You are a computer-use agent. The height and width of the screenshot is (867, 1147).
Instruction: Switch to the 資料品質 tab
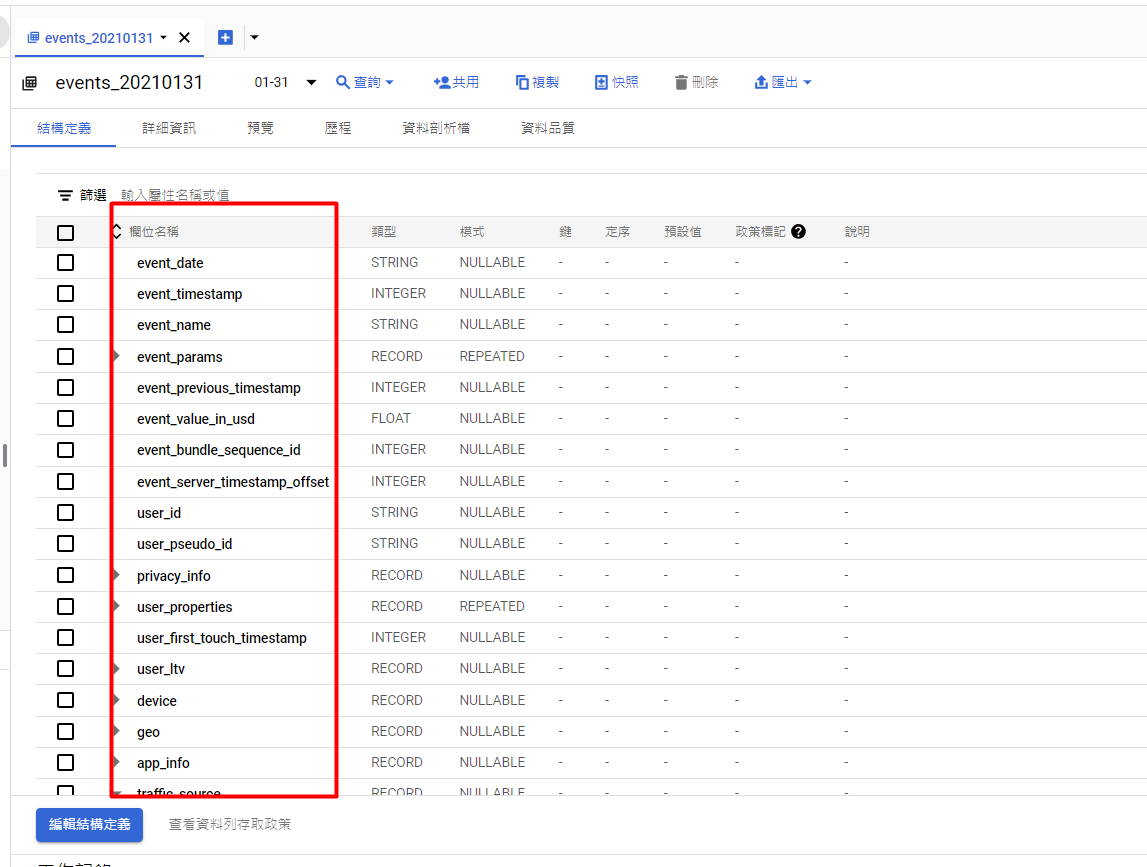tap(547, 128)
